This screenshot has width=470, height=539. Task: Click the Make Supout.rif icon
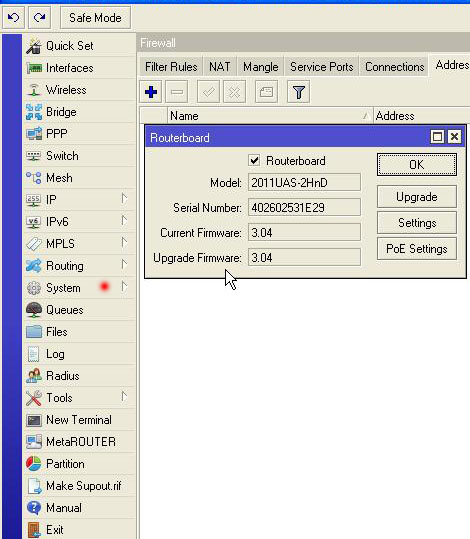click(x=34, y=486)
